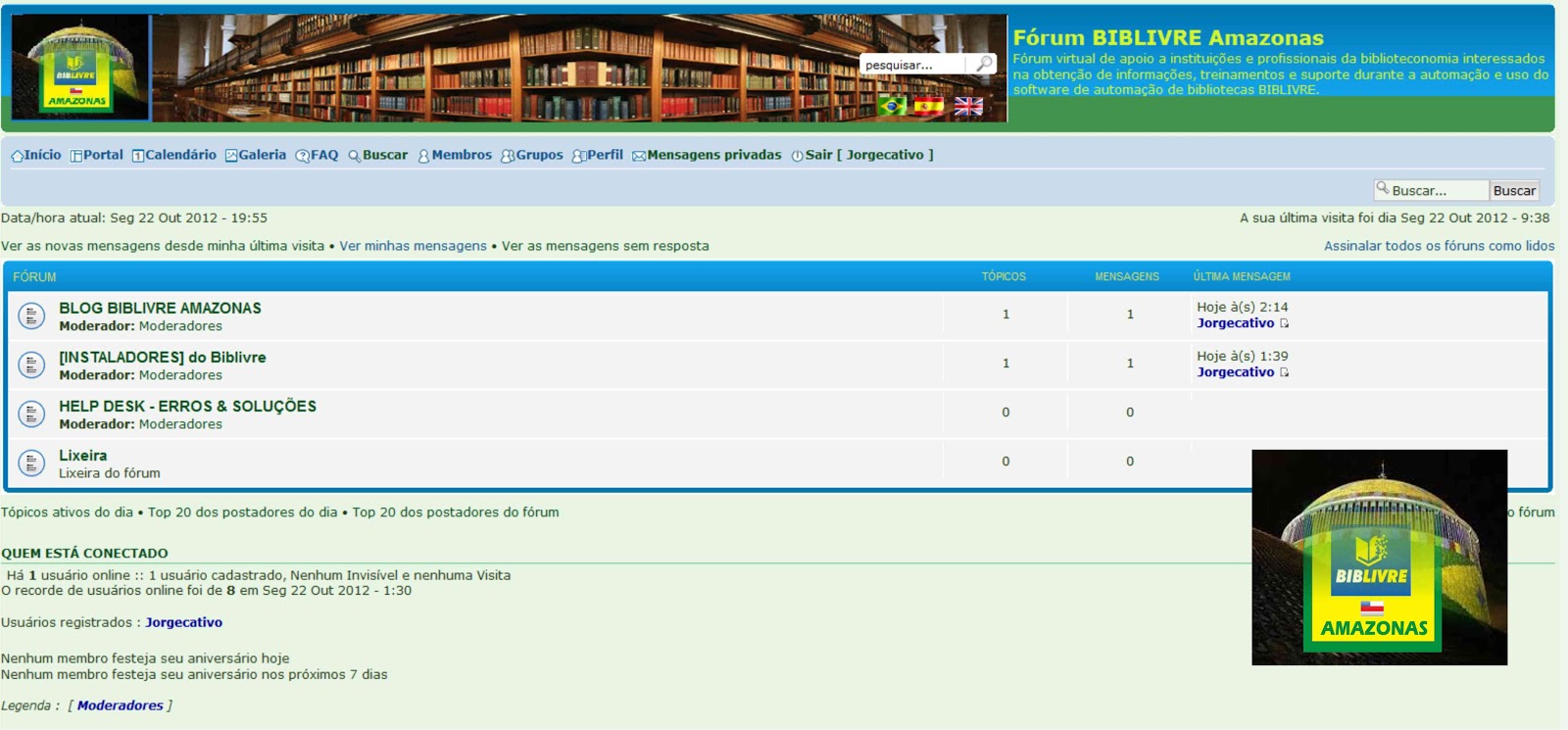1568x730 pixels.
Task: Click Jorgecativo in the BLOG row last message
Action: click(1235, 323)
